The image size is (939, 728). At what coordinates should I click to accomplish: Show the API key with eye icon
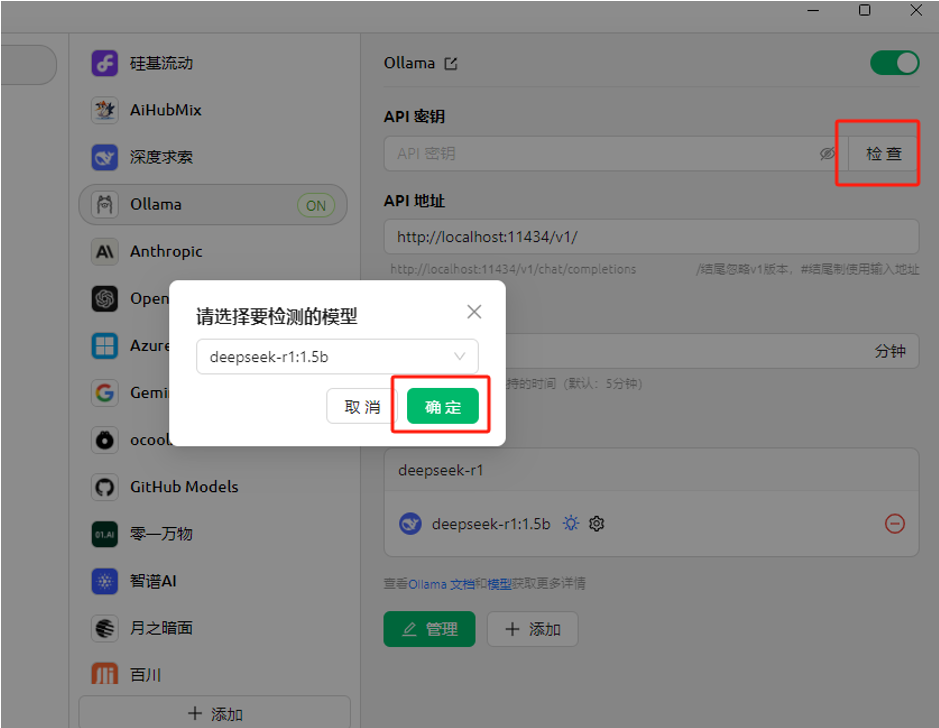(827, 154)
